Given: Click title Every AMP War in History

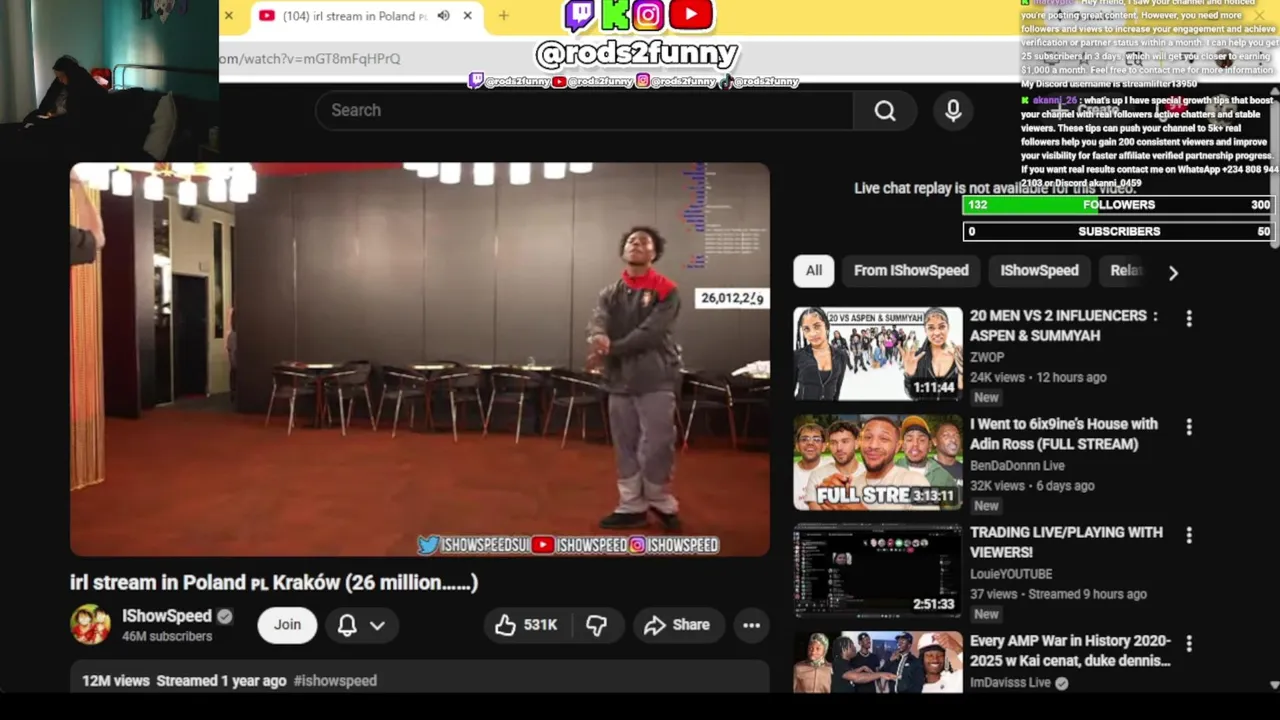Looking at the screenshot, I should [x=1070, y=651].
